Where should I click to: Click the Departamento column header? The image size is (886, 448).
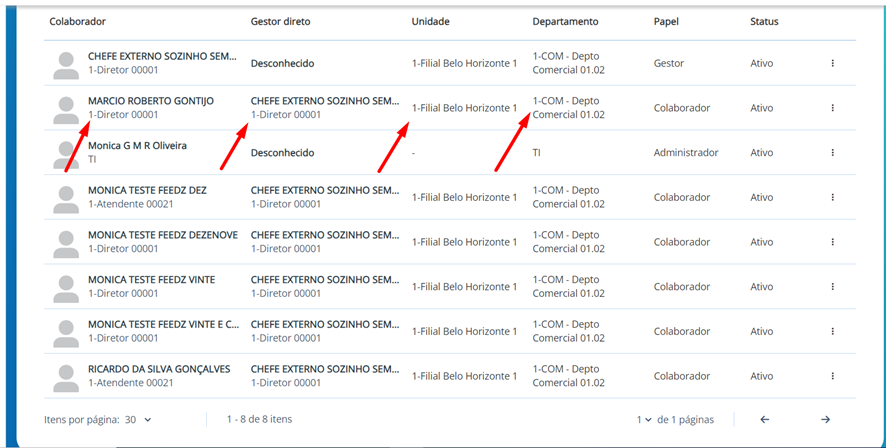pyautogui.click(x=565, y=21)
